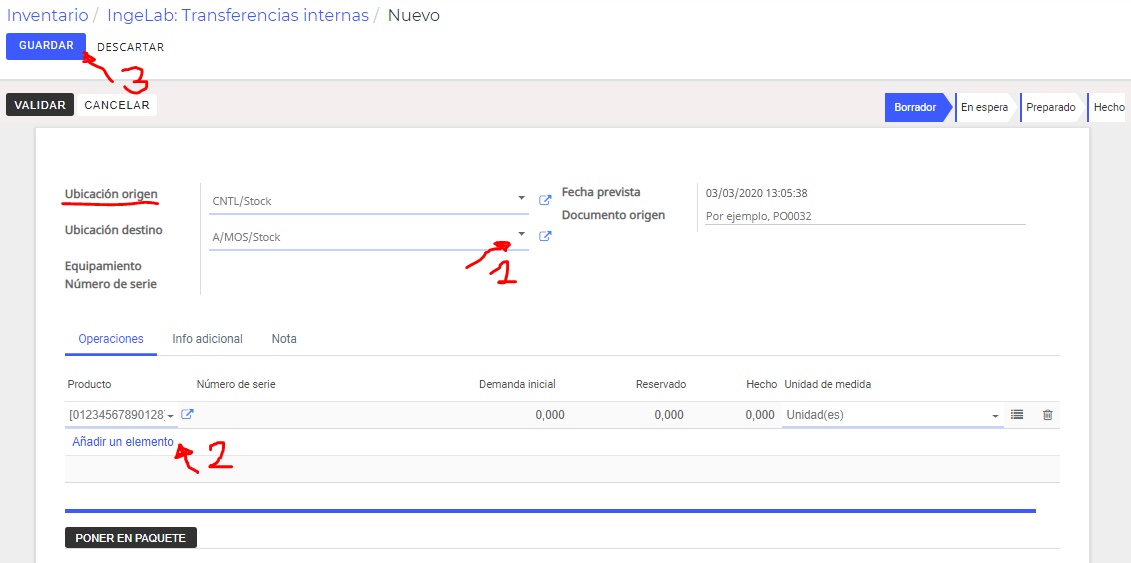1131x563 pixels.
Task: Expand the A/MOS/Stock destination location dropdown
Action: click(x=521, y=234)
